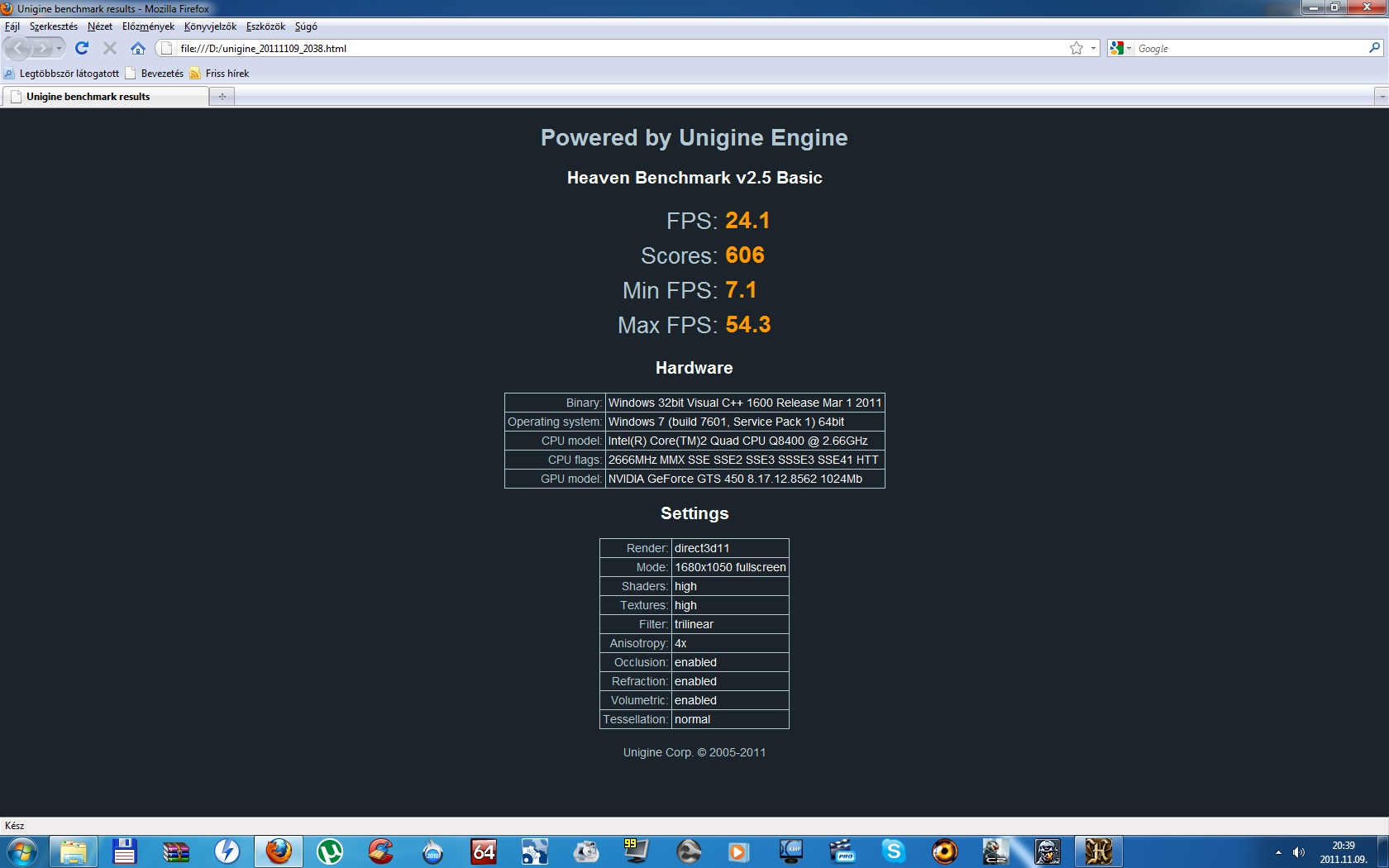The image size is (1389, 868).
Task: Click the Tessellation value normal
Action: (730, 719)
